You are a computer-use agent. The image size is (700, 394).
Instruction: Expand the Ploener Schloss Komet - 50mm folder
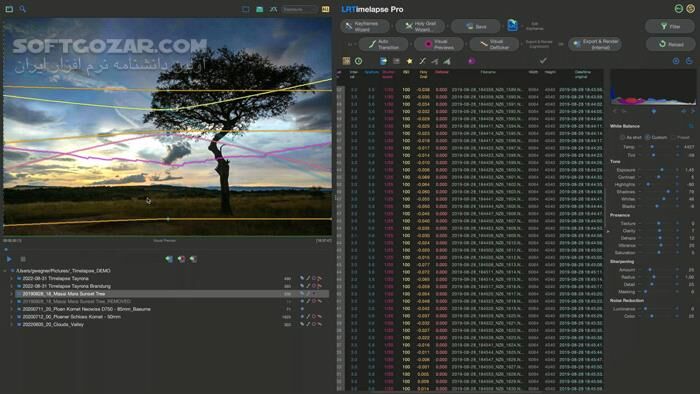click(12, 317)
